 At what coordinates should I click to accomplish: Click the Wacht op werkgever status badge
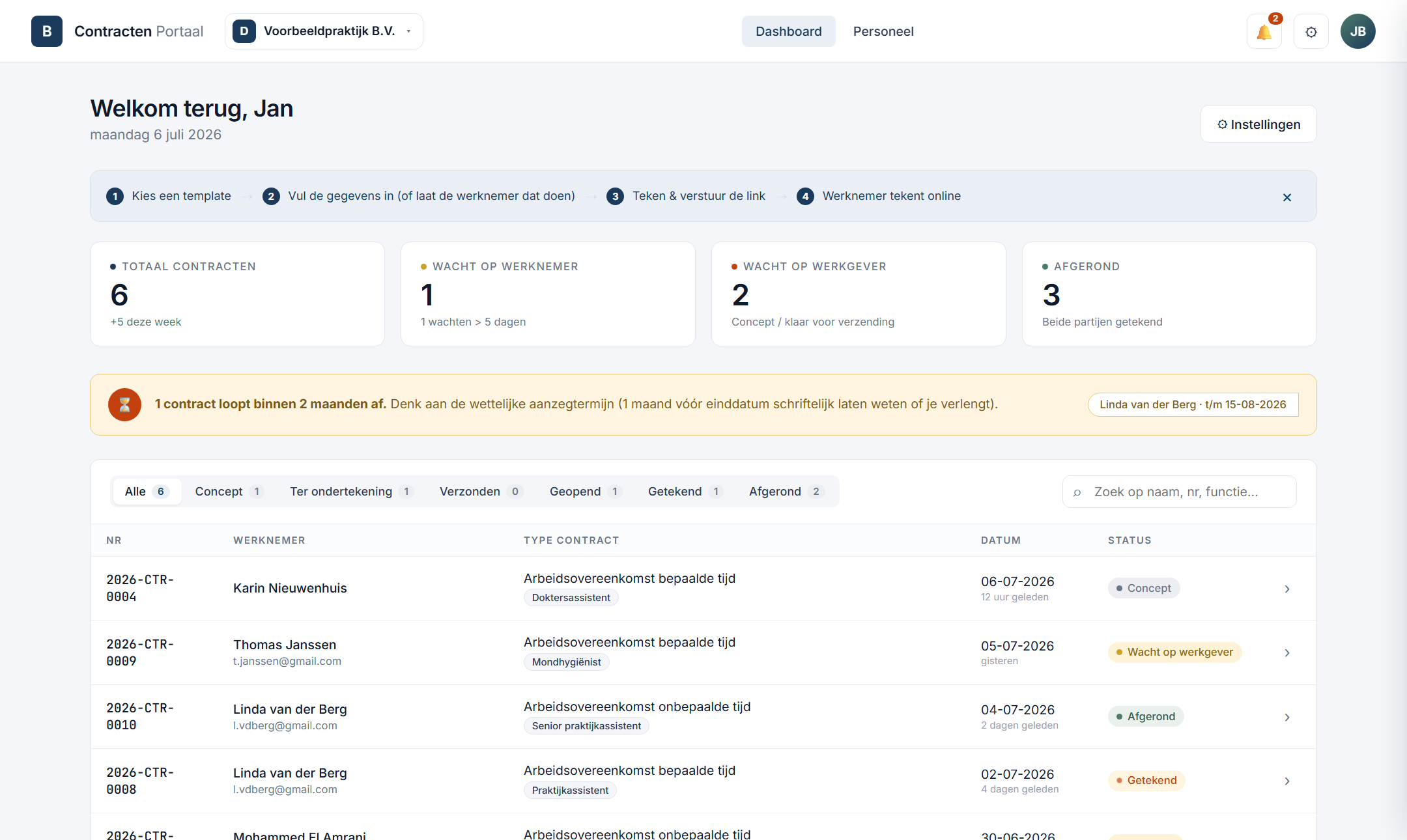[x=1174, y=652]
